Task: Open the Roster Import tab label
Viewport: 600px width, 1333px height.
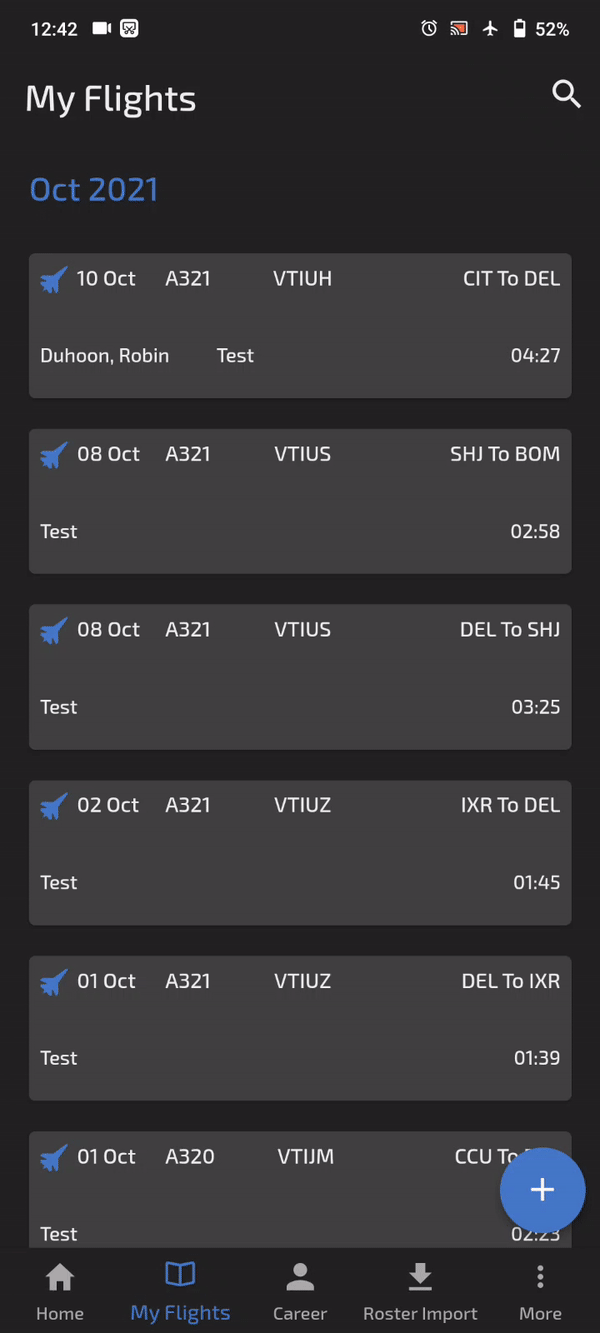Action: point(420,1314)
